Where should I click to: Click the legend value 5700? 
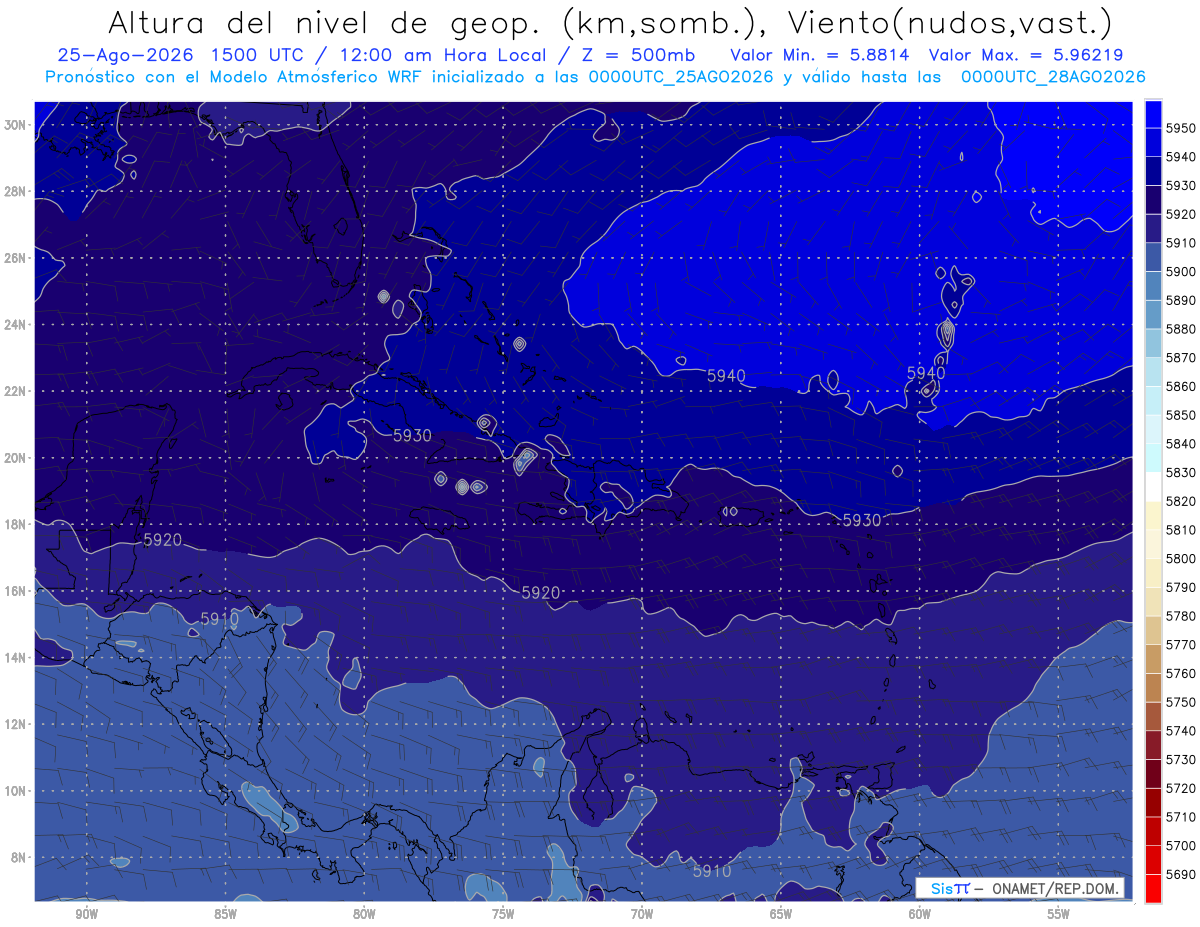coord(1180,845)
